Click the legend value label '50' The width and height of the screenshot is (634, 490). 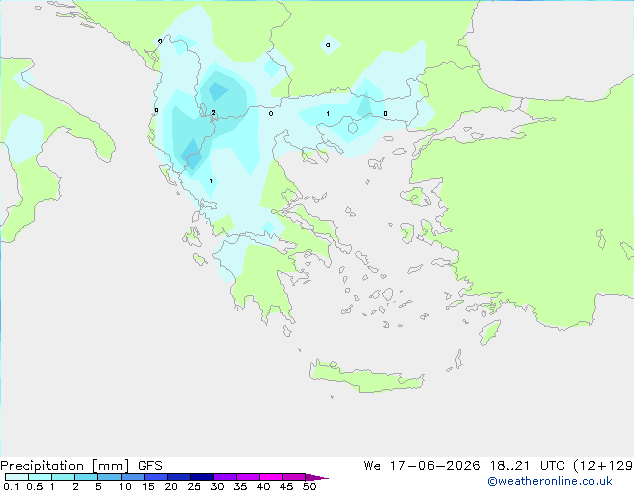point(310,486)
